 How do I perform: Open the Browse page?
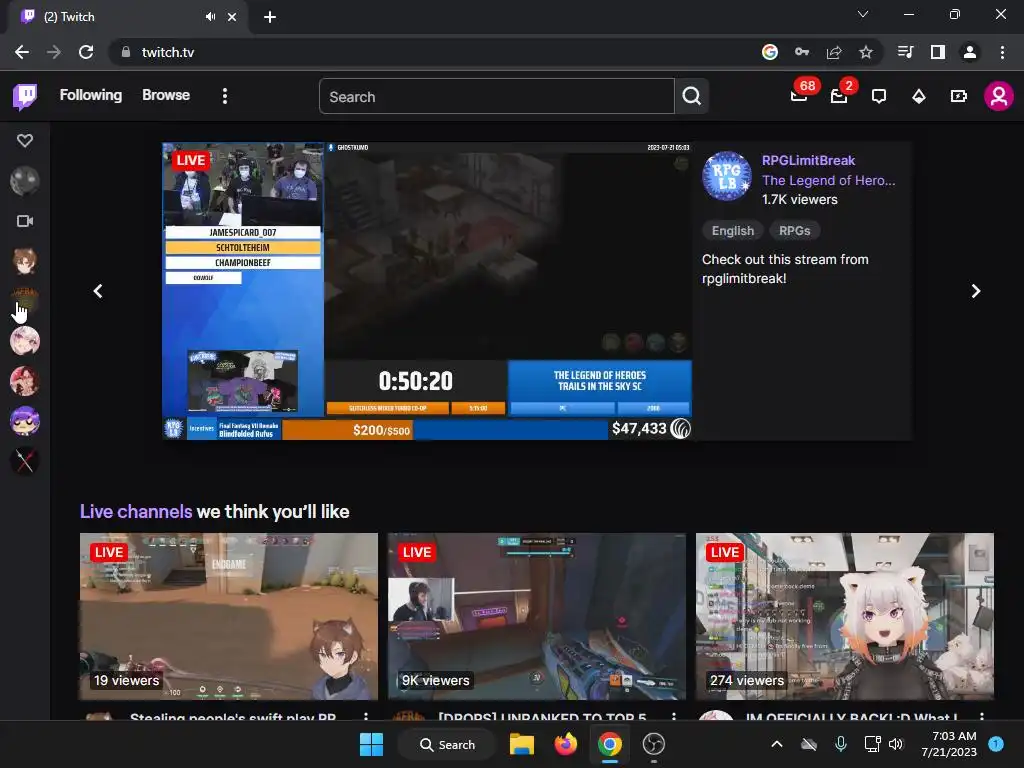coord(166,95)
